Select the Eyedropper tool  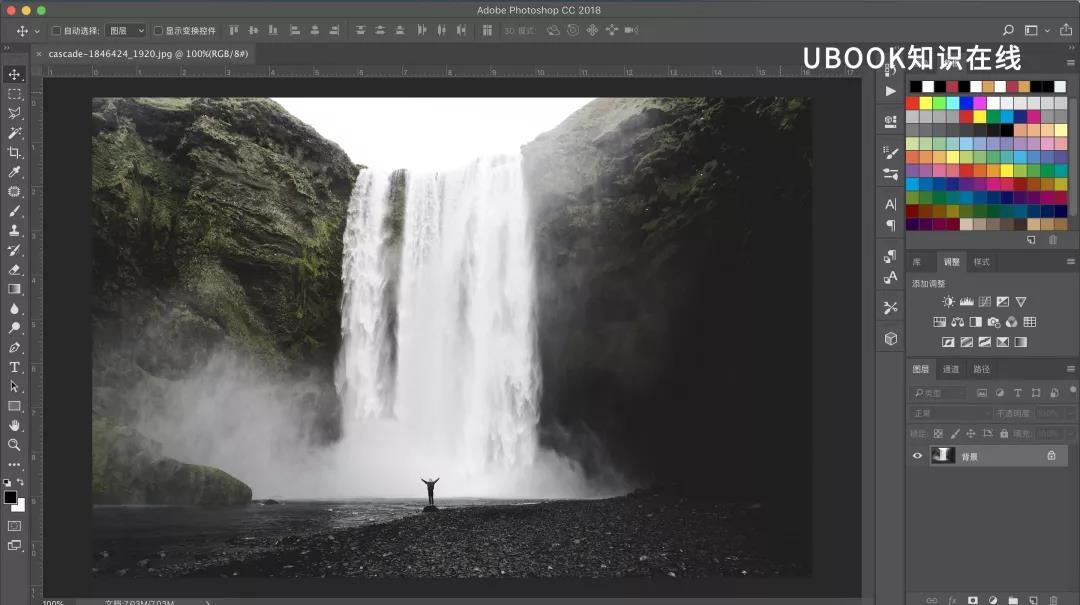coord(14,172)
